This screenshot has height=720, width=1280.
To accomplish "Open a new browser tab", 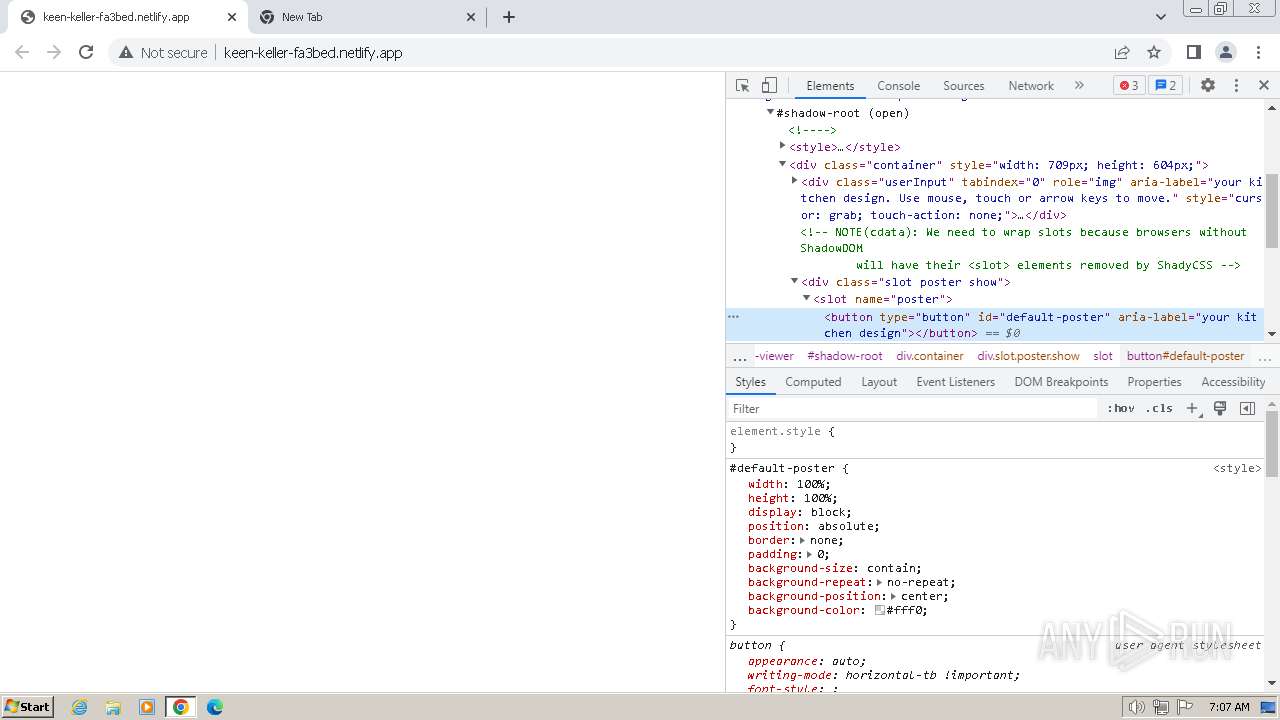I will 509,17.
